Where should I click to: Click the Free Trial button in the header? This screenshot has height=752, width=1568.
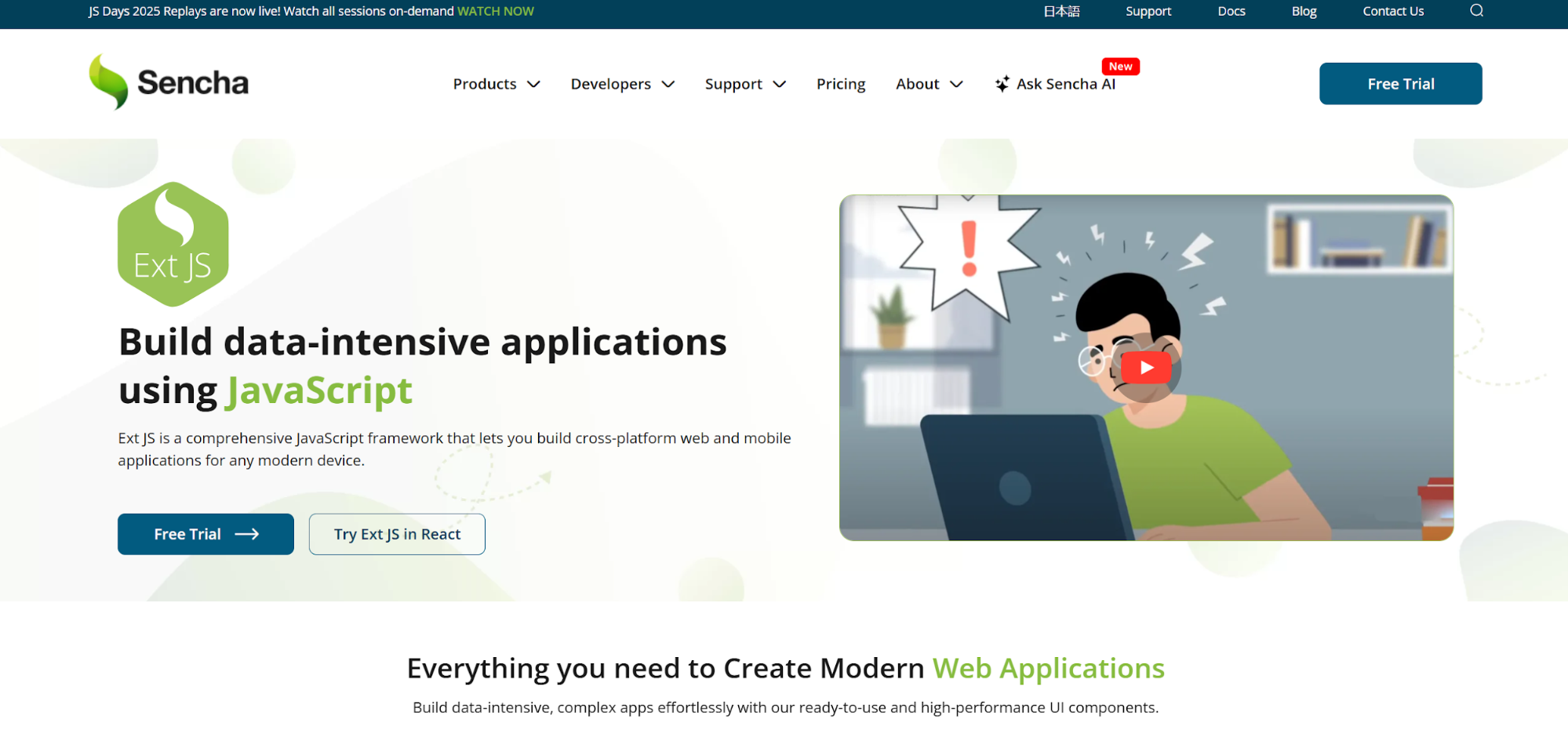click(1400, 84)
